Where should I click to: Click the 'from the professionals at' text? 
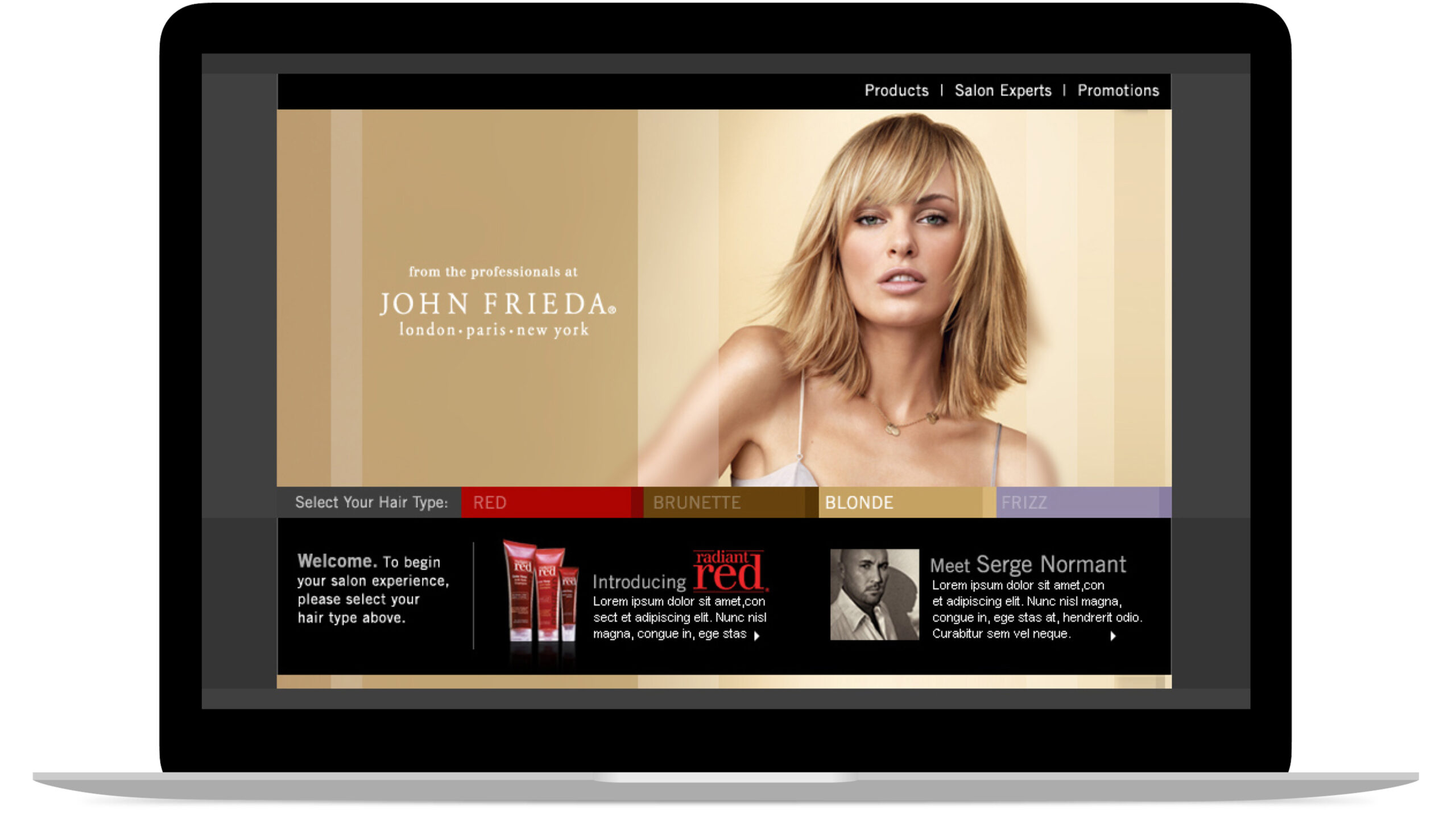[493, 272]
